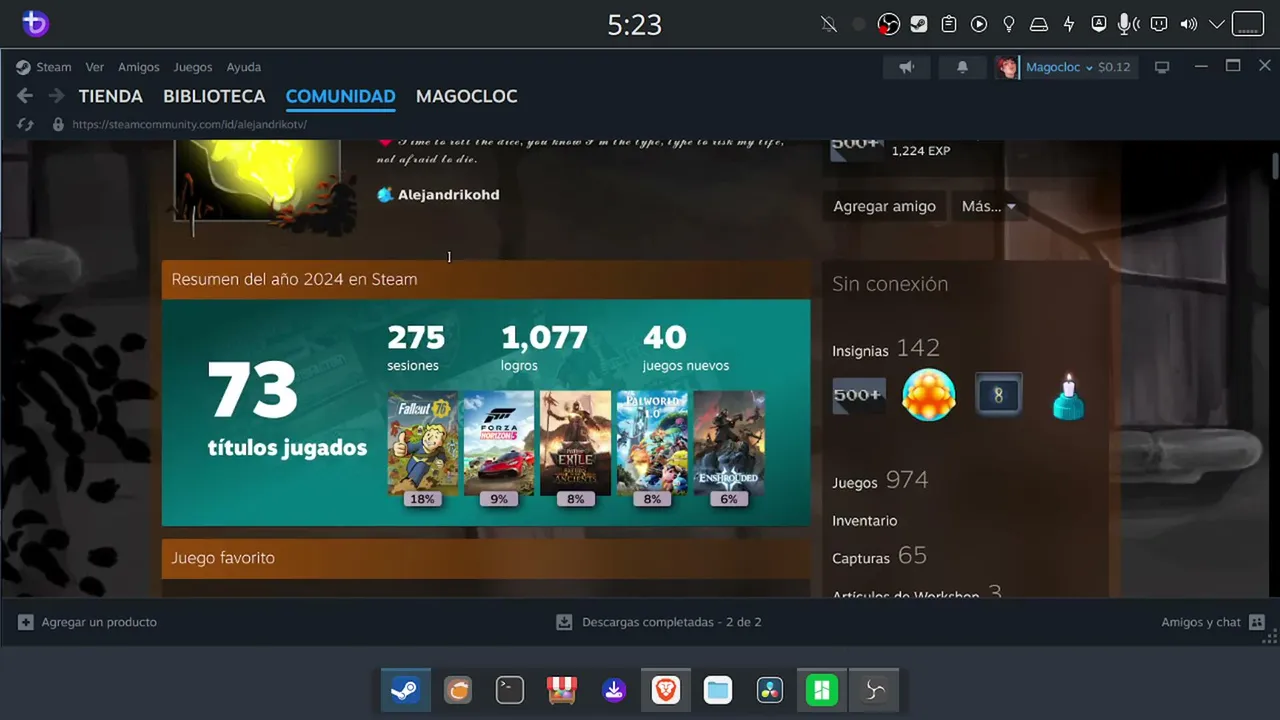Select the candle badge
This screenshot has width=1280, height=720.
coord(1068,396)
